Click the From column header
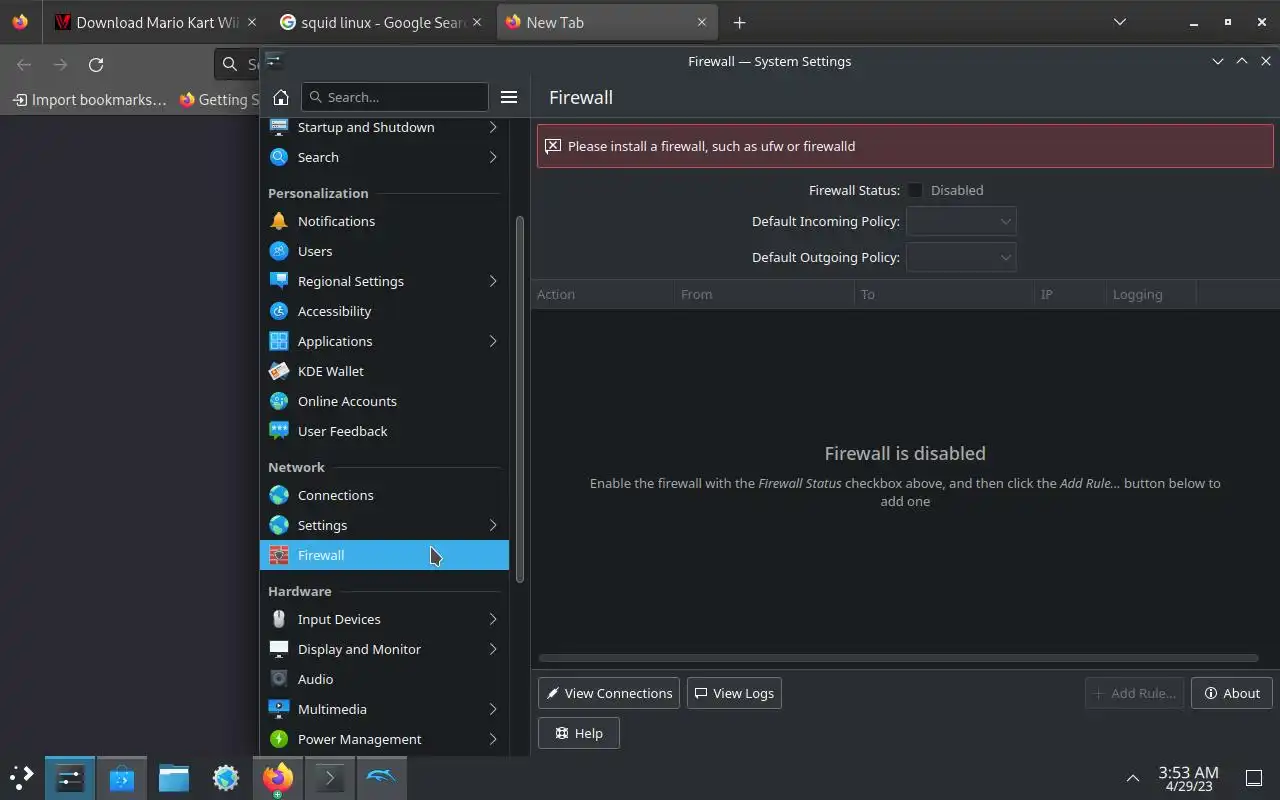The width and height of the screenshot is (1280, 800). pyautogui.click(x=764, y=294)
